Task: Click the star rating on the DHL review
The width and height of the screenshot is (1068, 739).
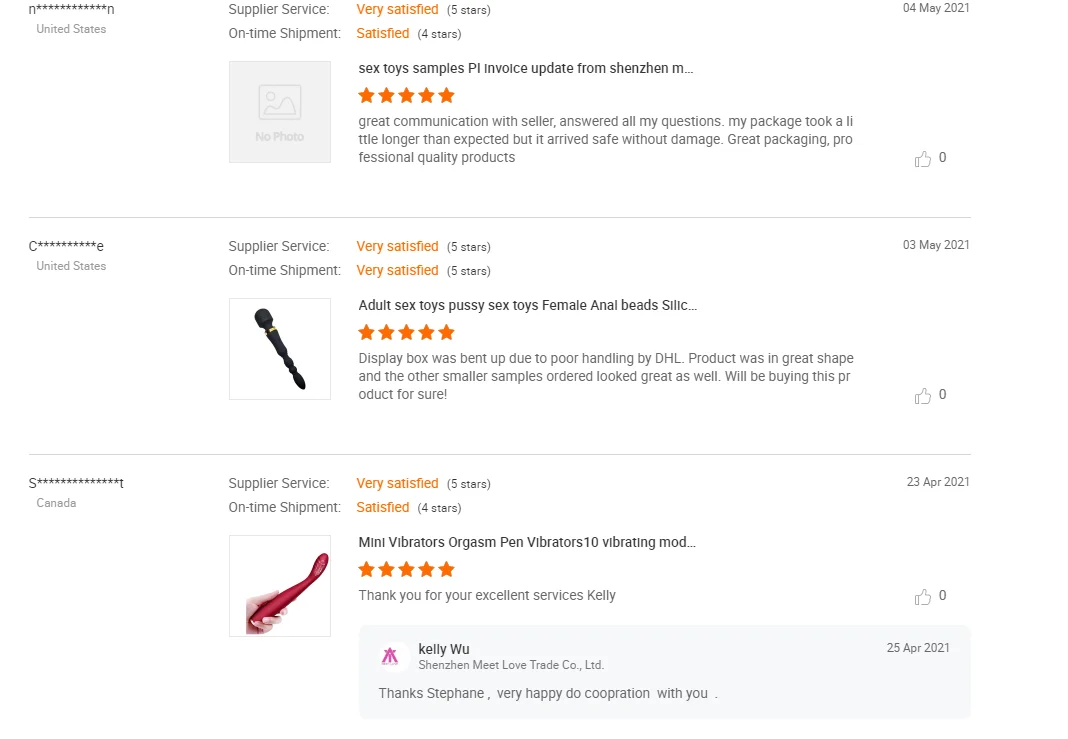Action: pyautogui.click(x=406, y=333)
